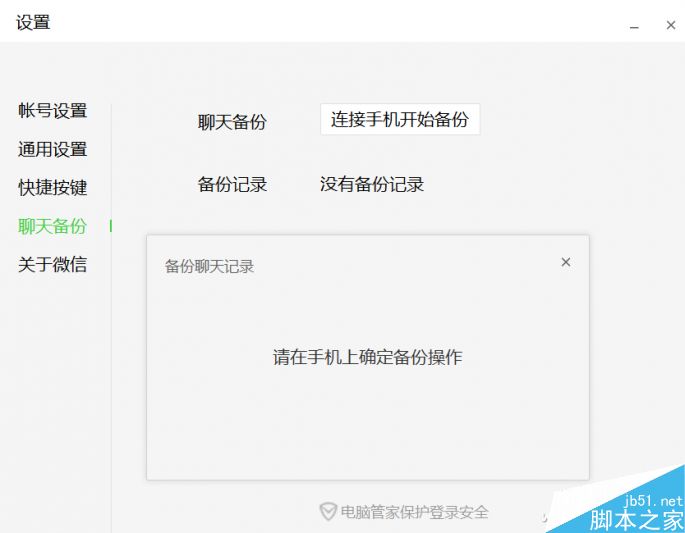The height and width of the screenshot is (533, 685).
Task: Click the 电脑管家保护登录安全 text
Action: pyautogui.click(x=414, y=512)
